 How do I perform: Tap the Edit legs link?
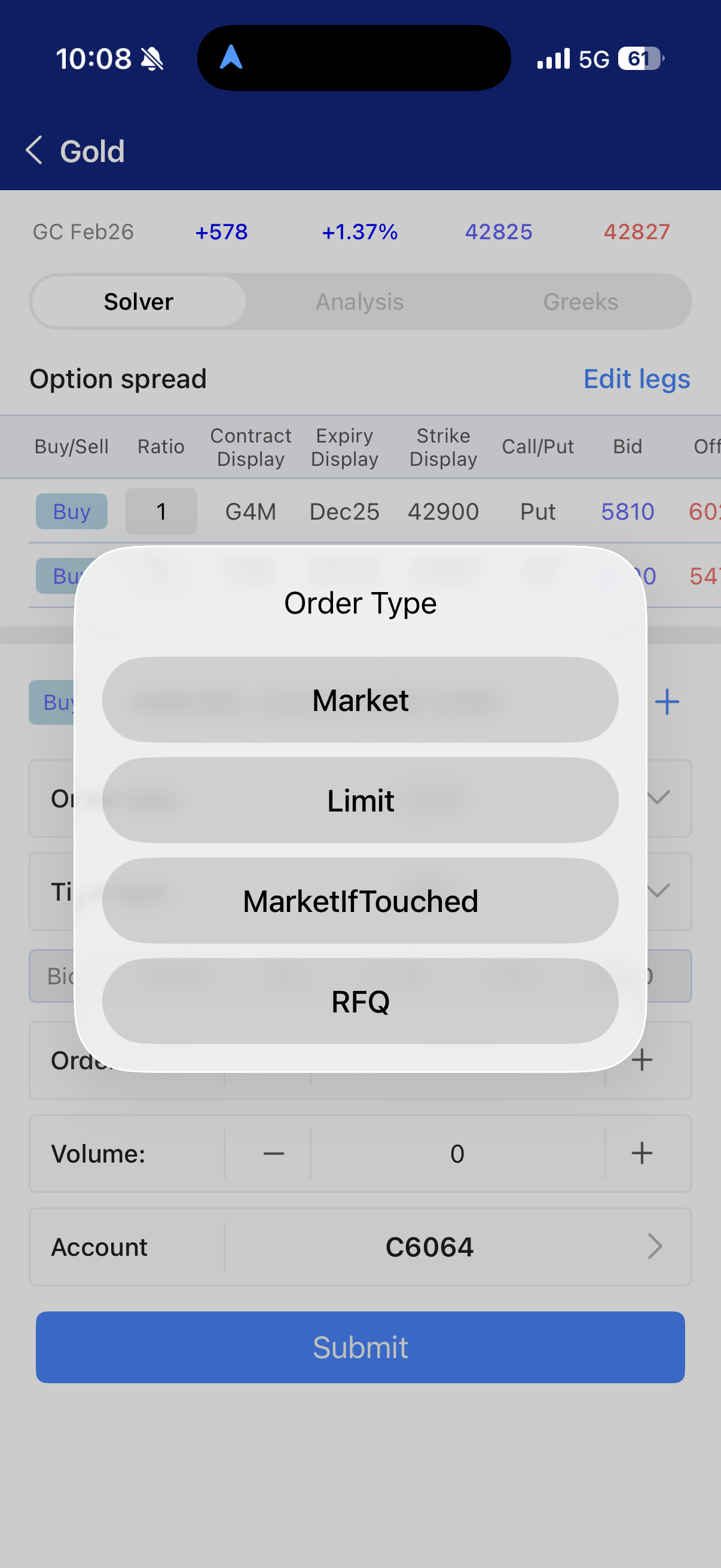(x=637, y=379)
